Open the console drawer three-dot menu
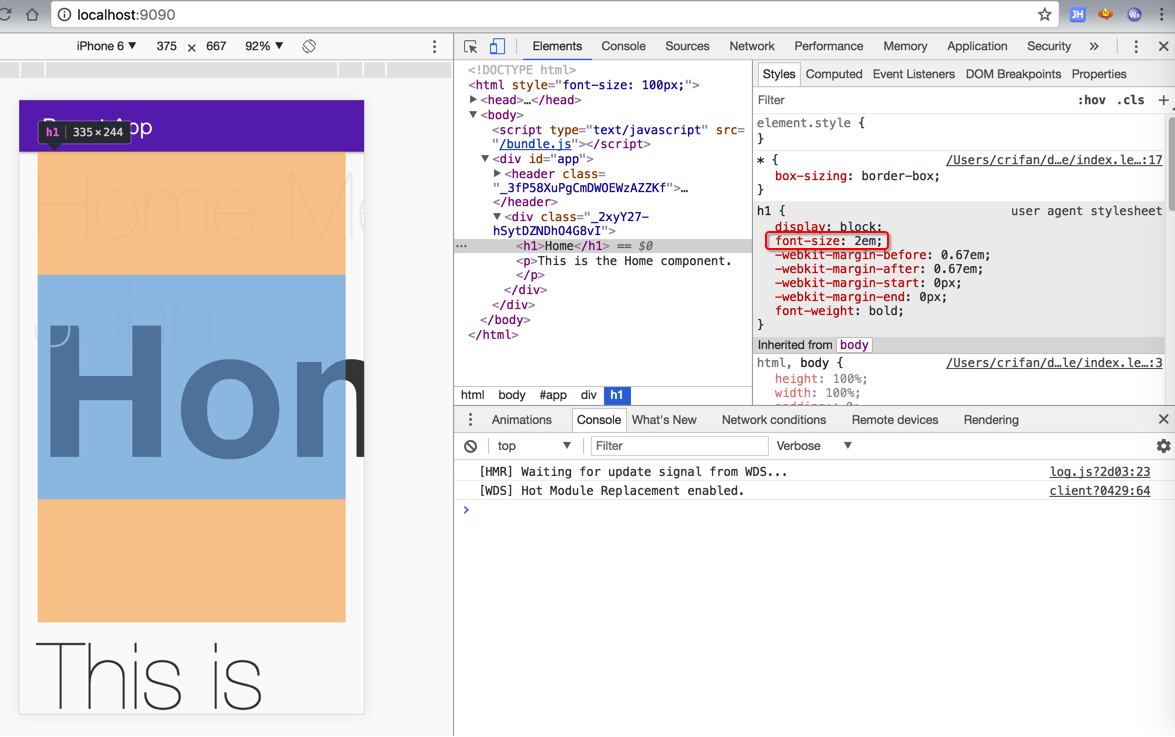This screenshot has height=737, width=1175. coord(471,419)
